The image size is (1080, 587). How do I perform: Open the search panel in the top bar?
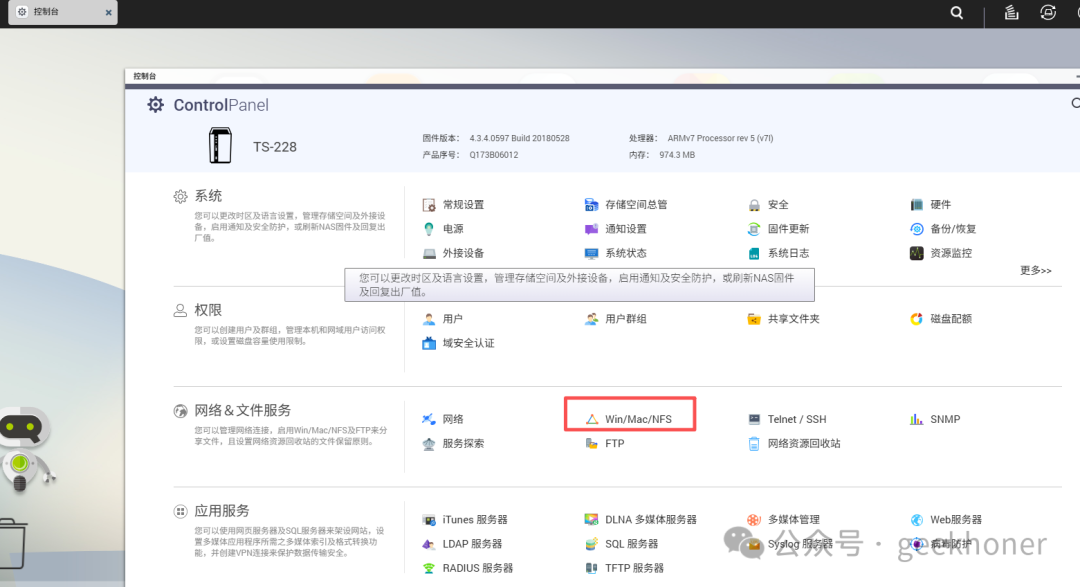pos(956,13)
